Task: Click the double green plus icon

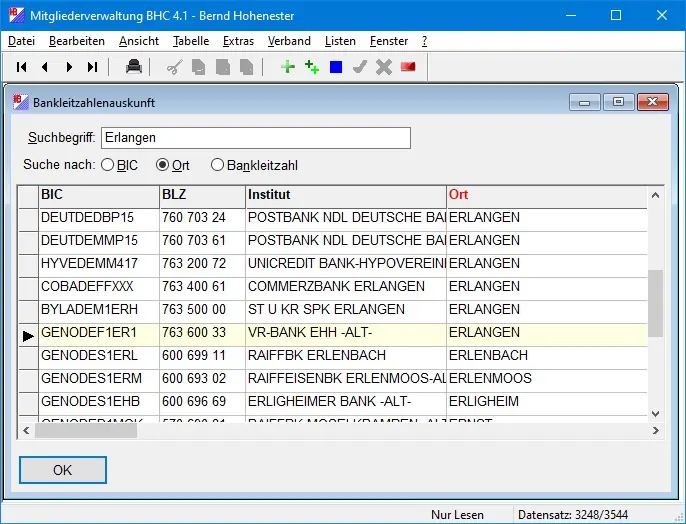Action: (x=312, y=67)
